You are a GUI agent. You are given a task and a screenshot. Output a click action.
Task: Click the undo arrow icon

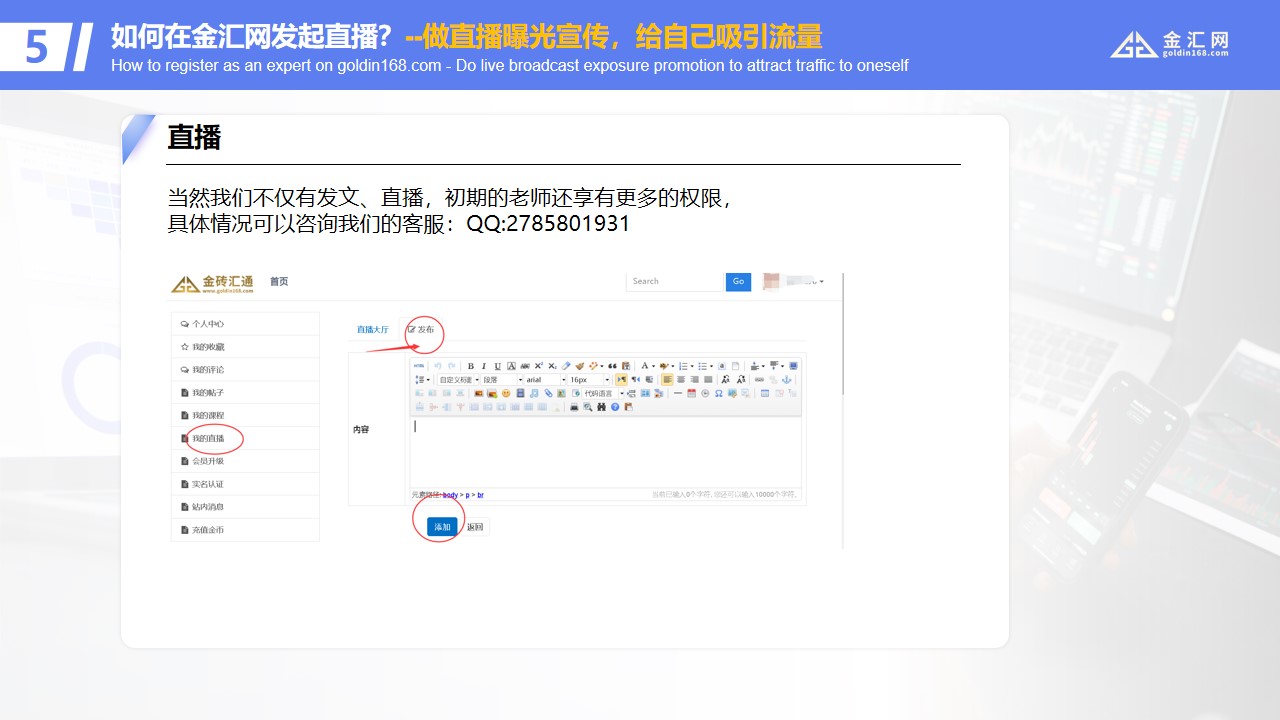point(438,366)
